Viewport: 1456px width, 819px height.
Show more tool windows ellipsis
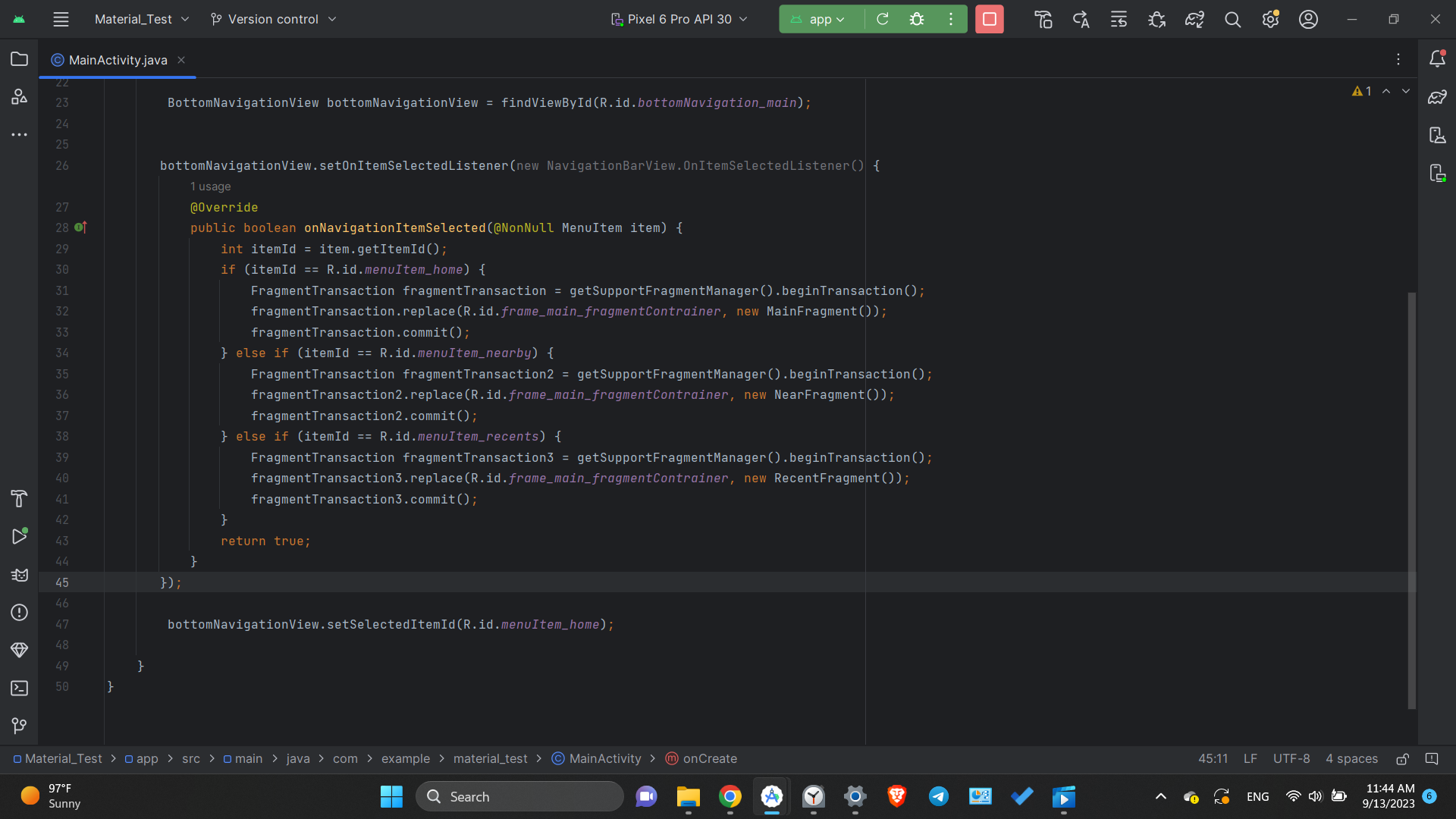[19, 135]
